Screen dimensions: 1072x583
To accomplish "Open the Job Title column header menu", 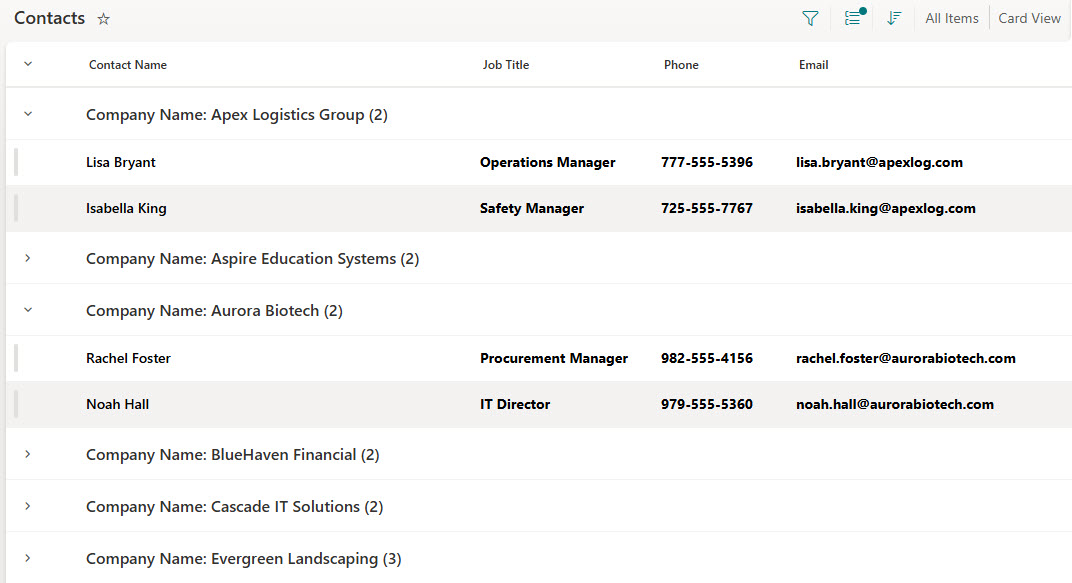I will (x=505, y=65).
